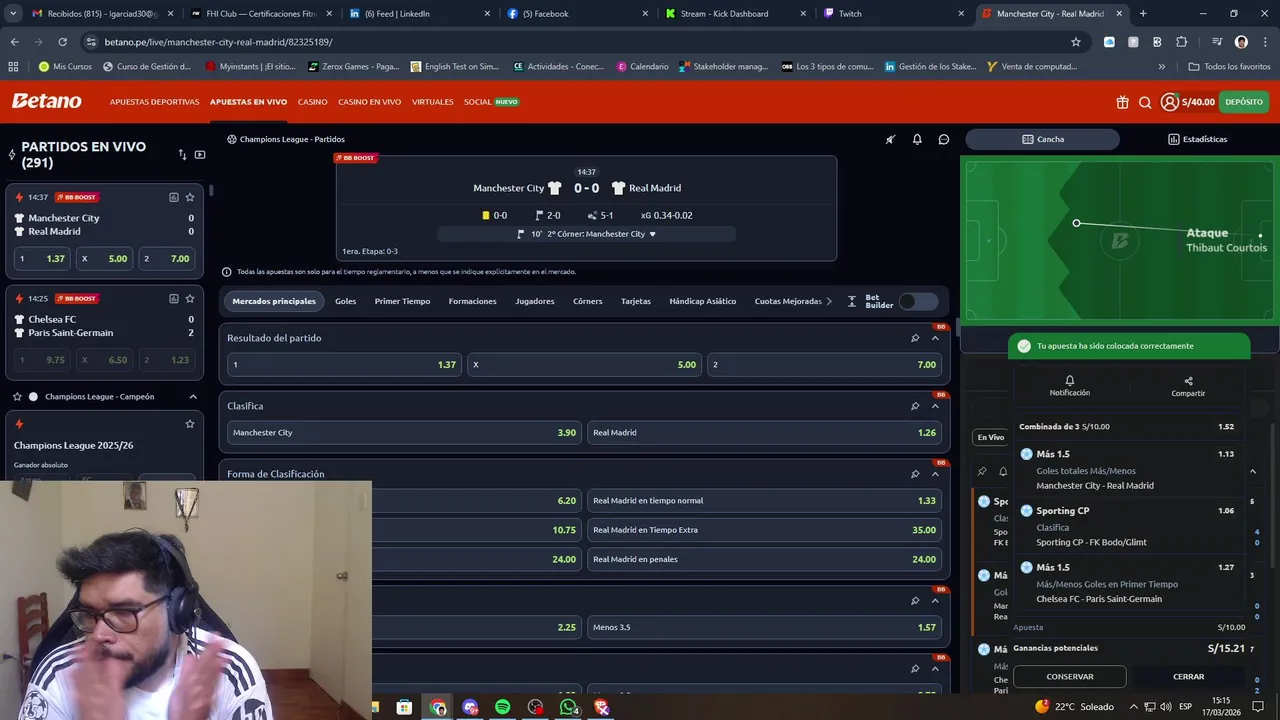Open the Social Nuevo section
The image size is (1280, 720).
point(491,102)
